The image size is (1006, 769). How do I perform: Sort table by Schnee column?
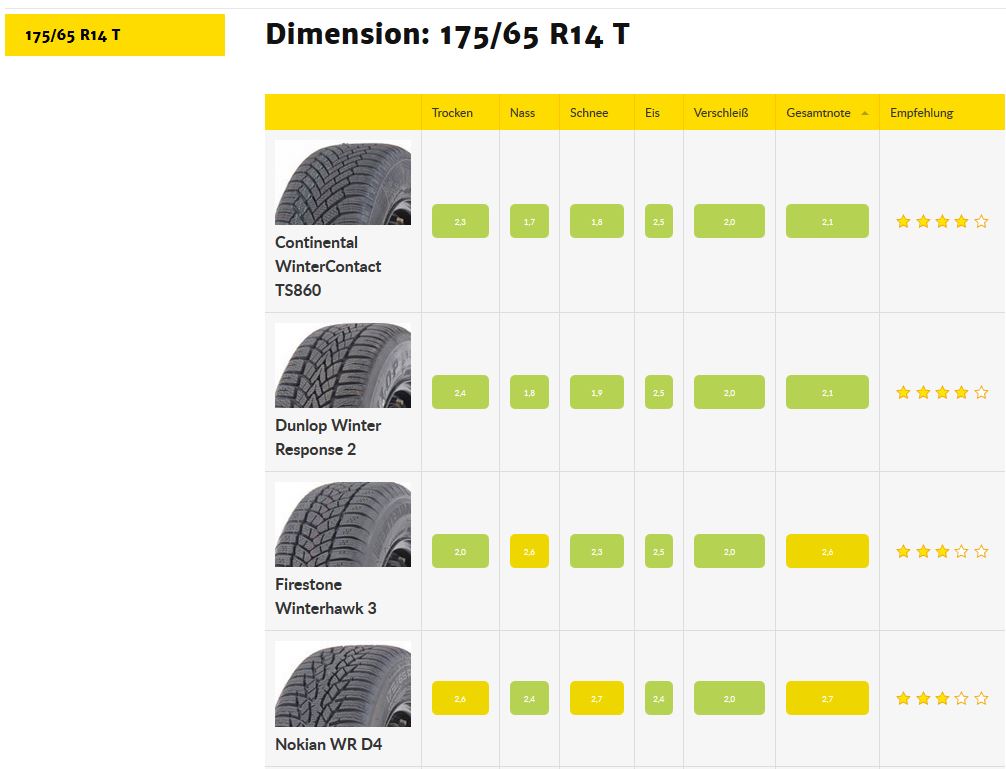coord(597,112)
